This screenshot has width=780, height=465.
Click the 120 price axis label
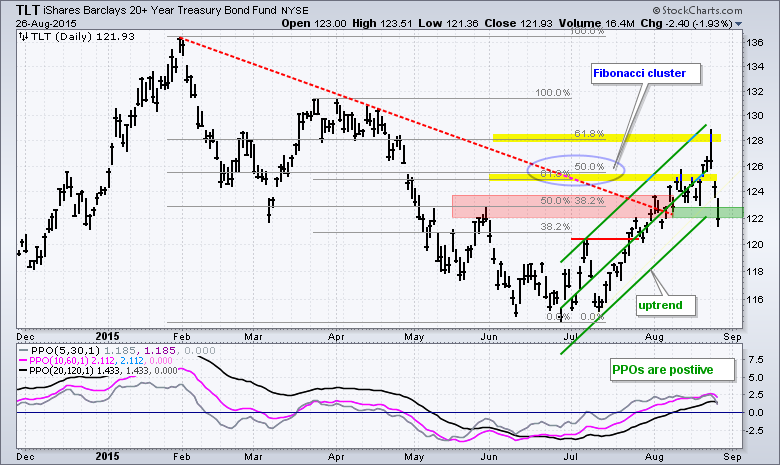pyautogui.click(x=755, y=244)
